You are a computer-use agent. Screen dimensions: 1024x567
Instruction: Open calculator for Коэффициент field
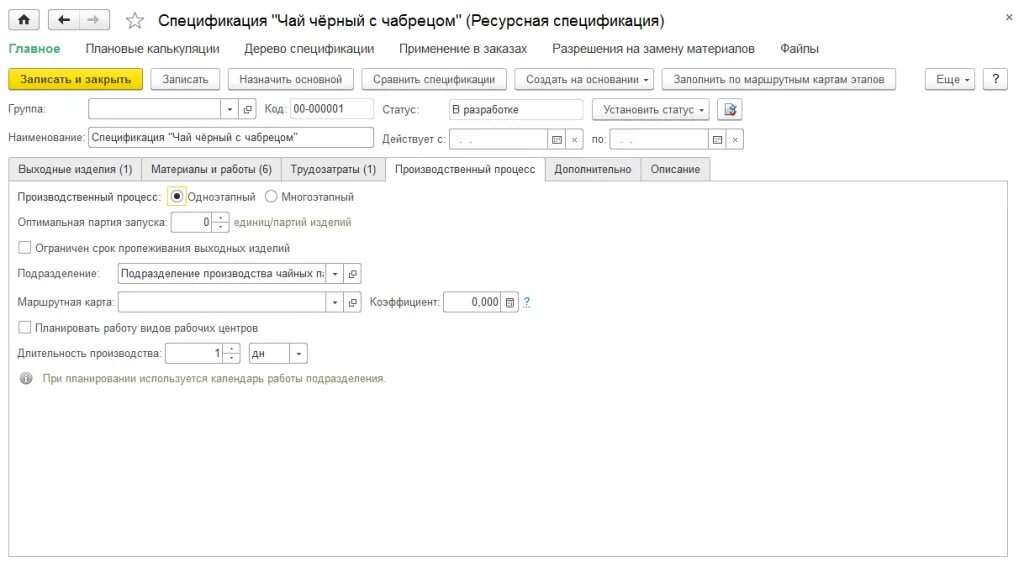point(510,302)
